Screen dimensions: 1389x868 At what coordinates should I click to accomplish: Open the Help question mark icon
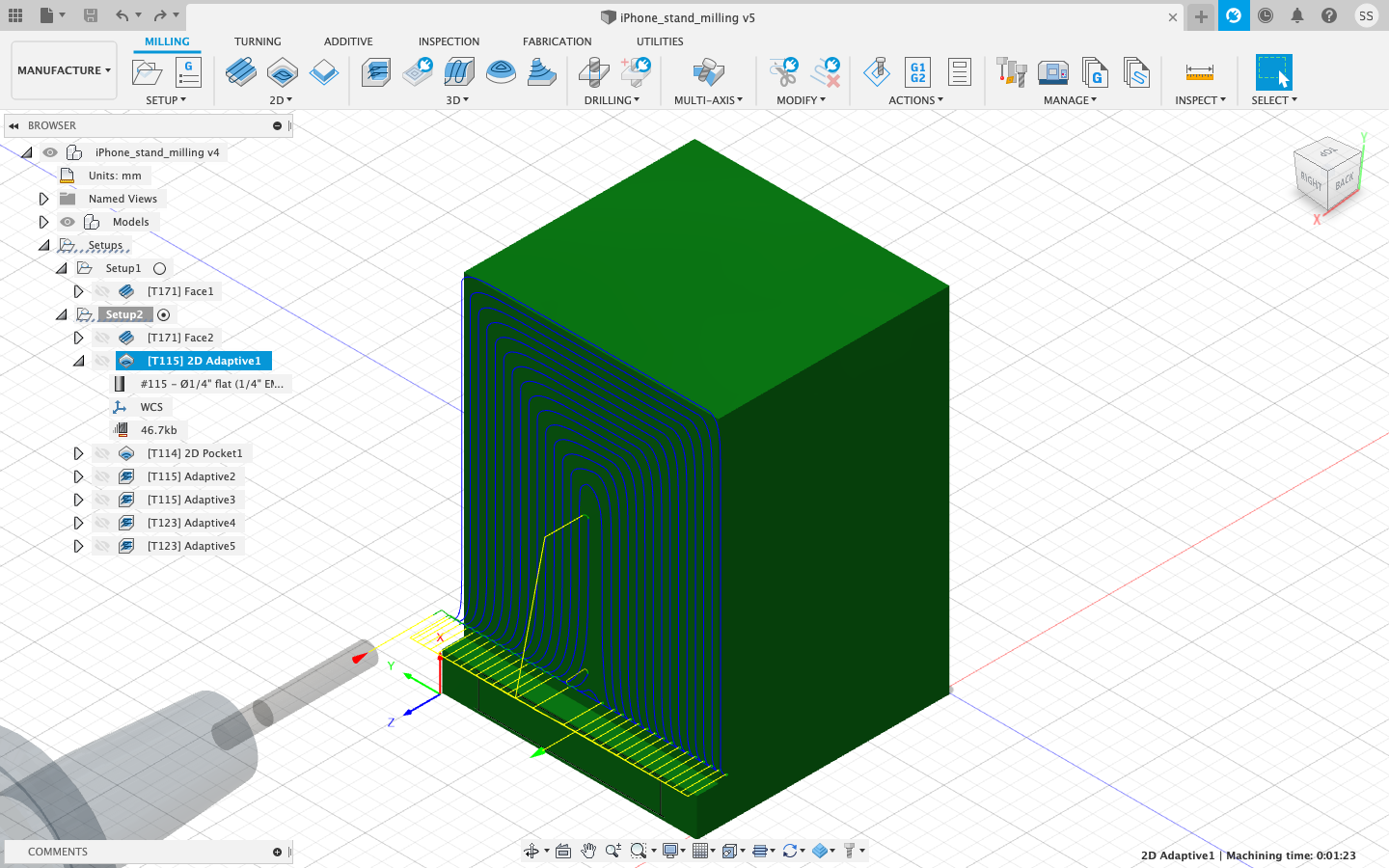pyautogui.click(x=1329, y=15)
